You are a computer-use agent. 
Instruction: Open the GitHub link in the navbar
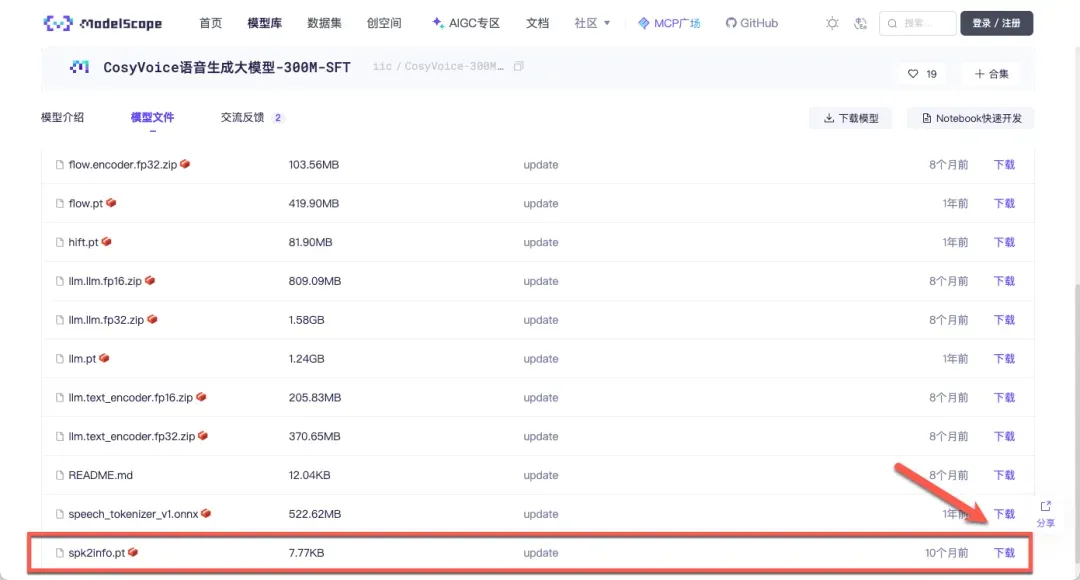click(x=752, y=23)
